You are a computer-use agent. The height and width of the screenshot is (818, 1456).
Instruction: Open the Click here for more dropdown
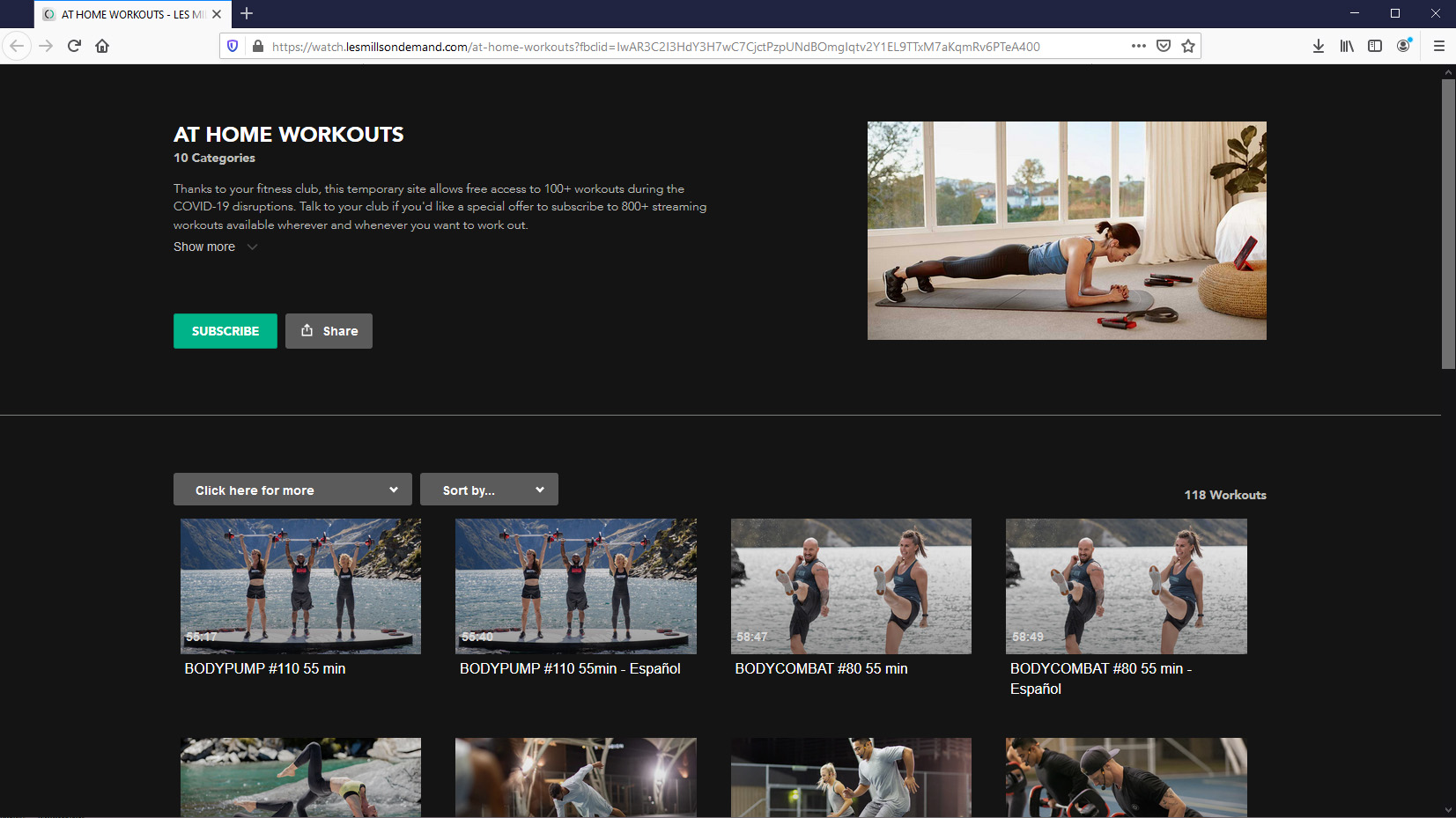[x=292, y=490]
